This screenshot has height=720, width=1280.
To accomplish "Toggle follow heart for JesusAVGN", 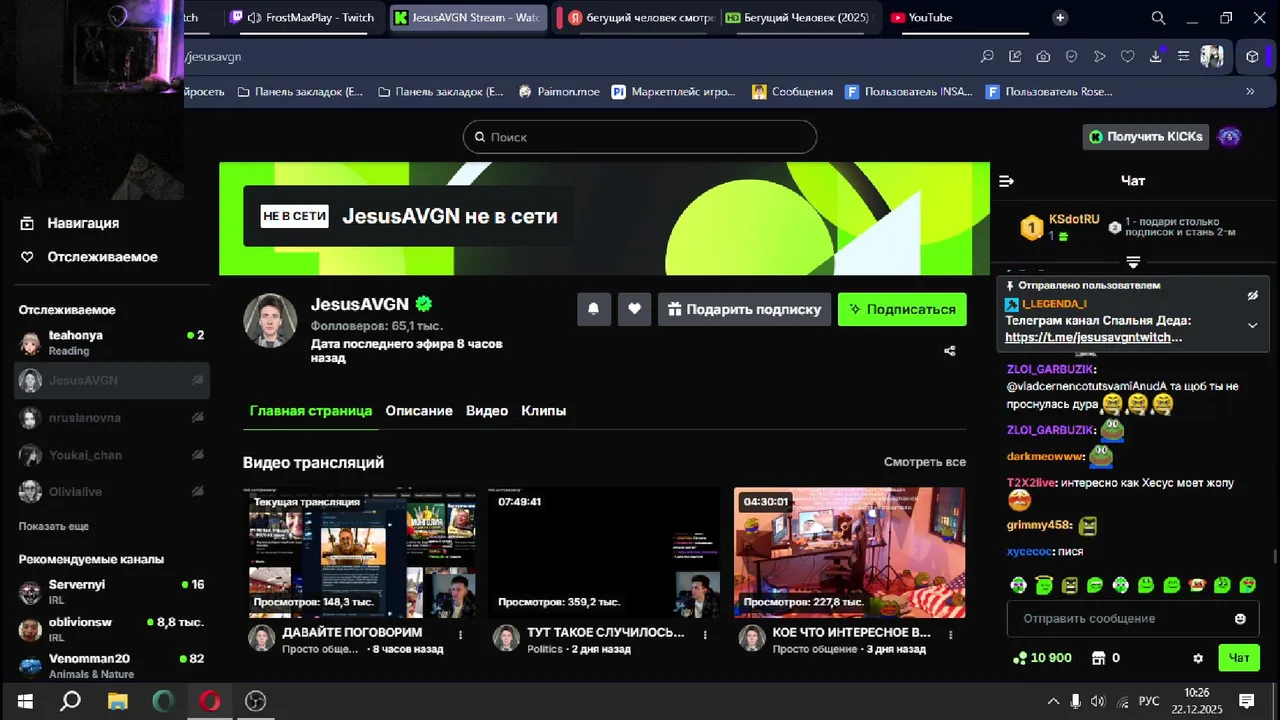I will 634,309.
